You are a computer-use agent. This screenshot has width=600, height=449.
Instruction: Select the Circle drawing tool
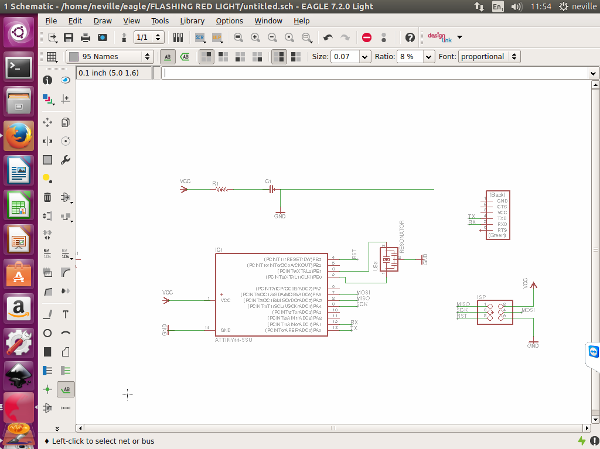pos(47,332)
